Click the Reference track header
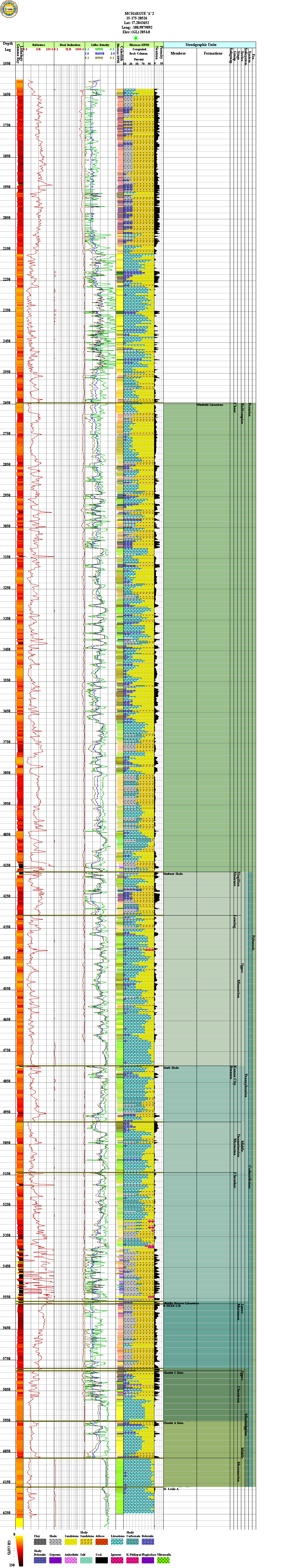 click(38, 45)
